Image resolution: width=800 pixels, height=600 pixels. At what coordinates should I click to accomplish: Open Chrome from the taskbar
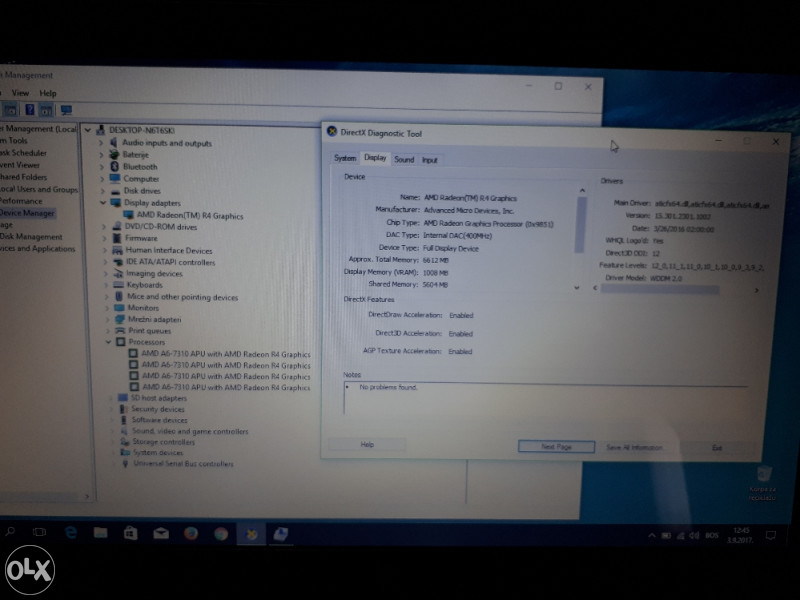tap(221, 534)
